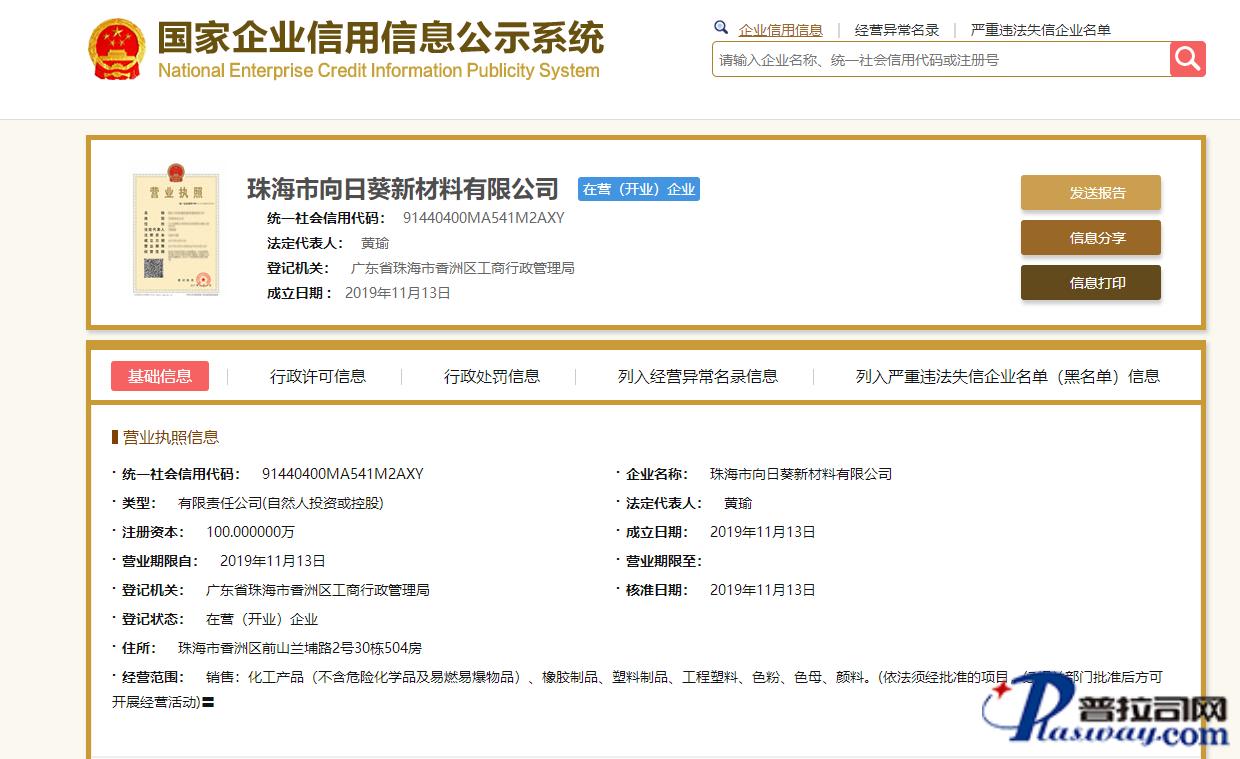
Task: Open the business license thumbnail image
Action: pos(175,234)
